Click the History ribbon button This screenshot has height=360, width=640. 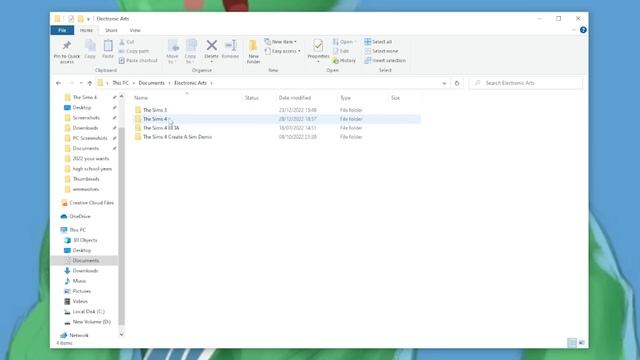344,60
